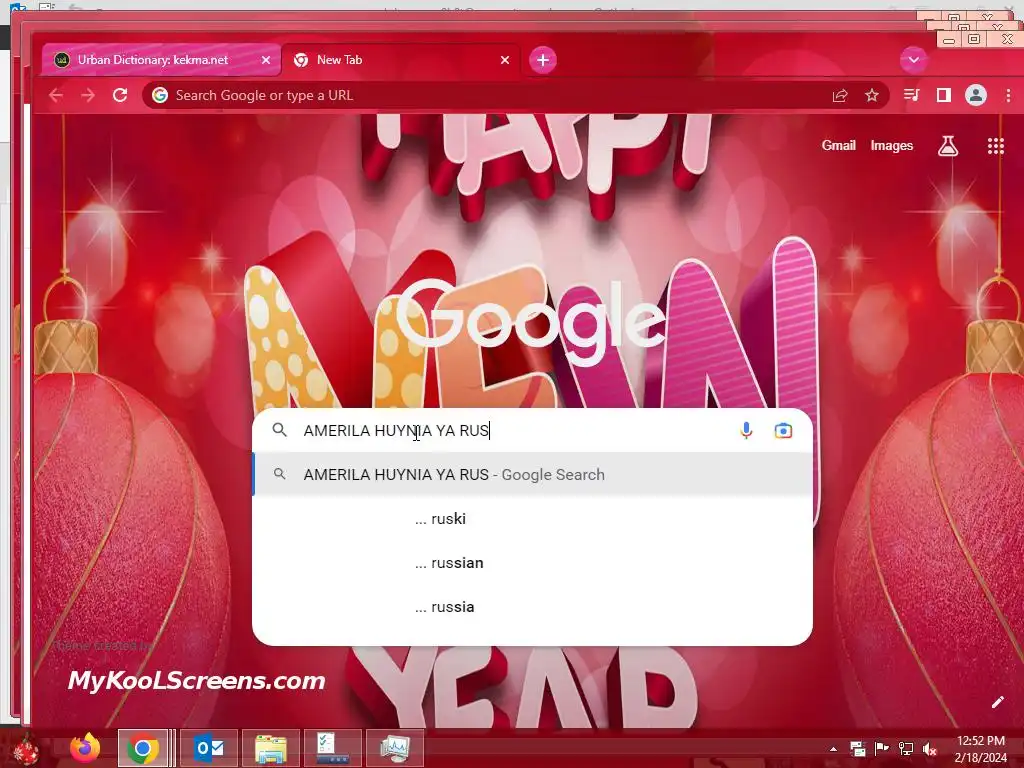This screenshot has width=1024, height=768.
Task: Click the Google search box text field
Action: pyautogui.click(x=516, y=430)
